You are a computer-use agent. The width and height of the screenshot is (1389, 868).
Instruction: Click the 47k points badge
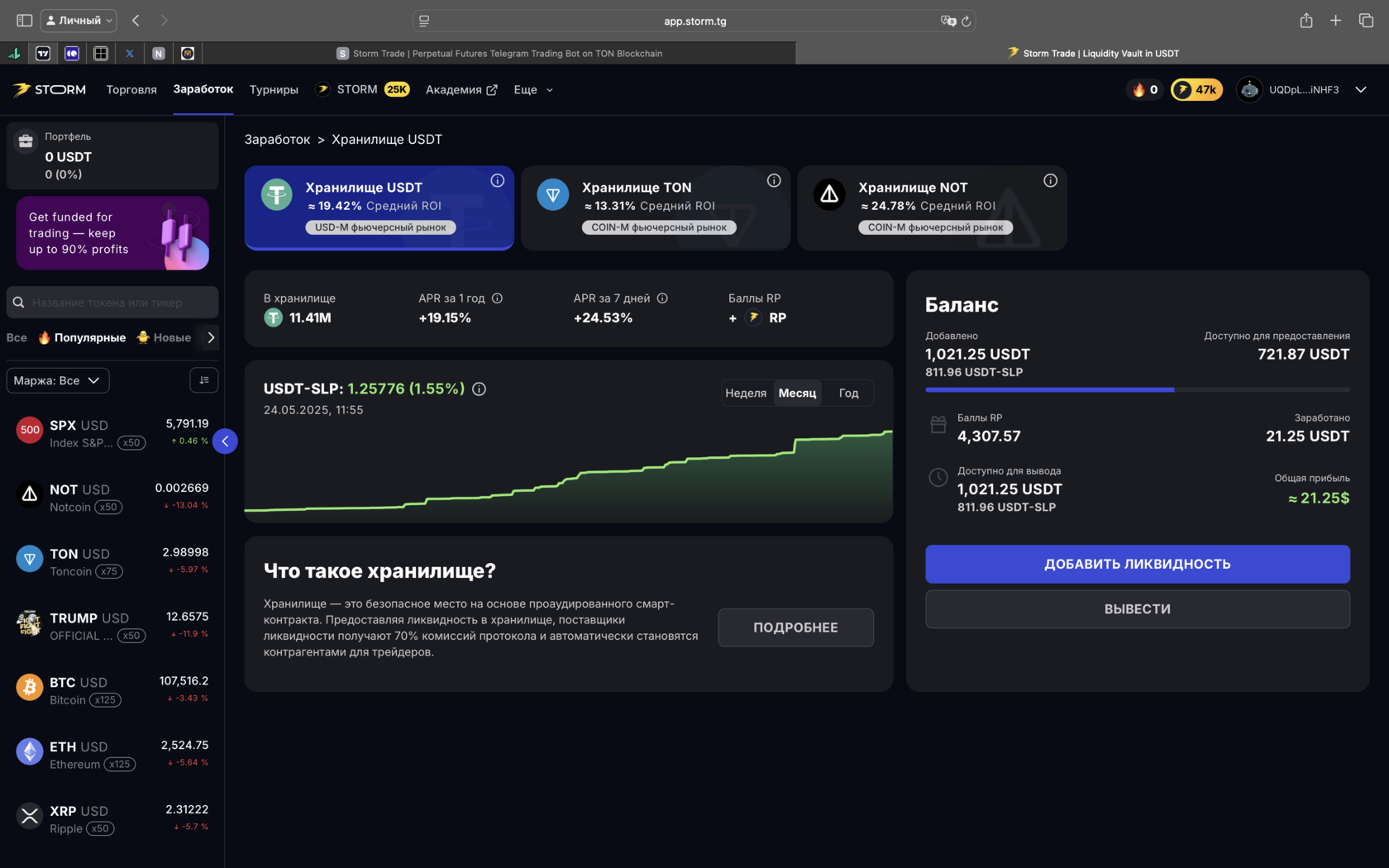[x=1196, y=89]
